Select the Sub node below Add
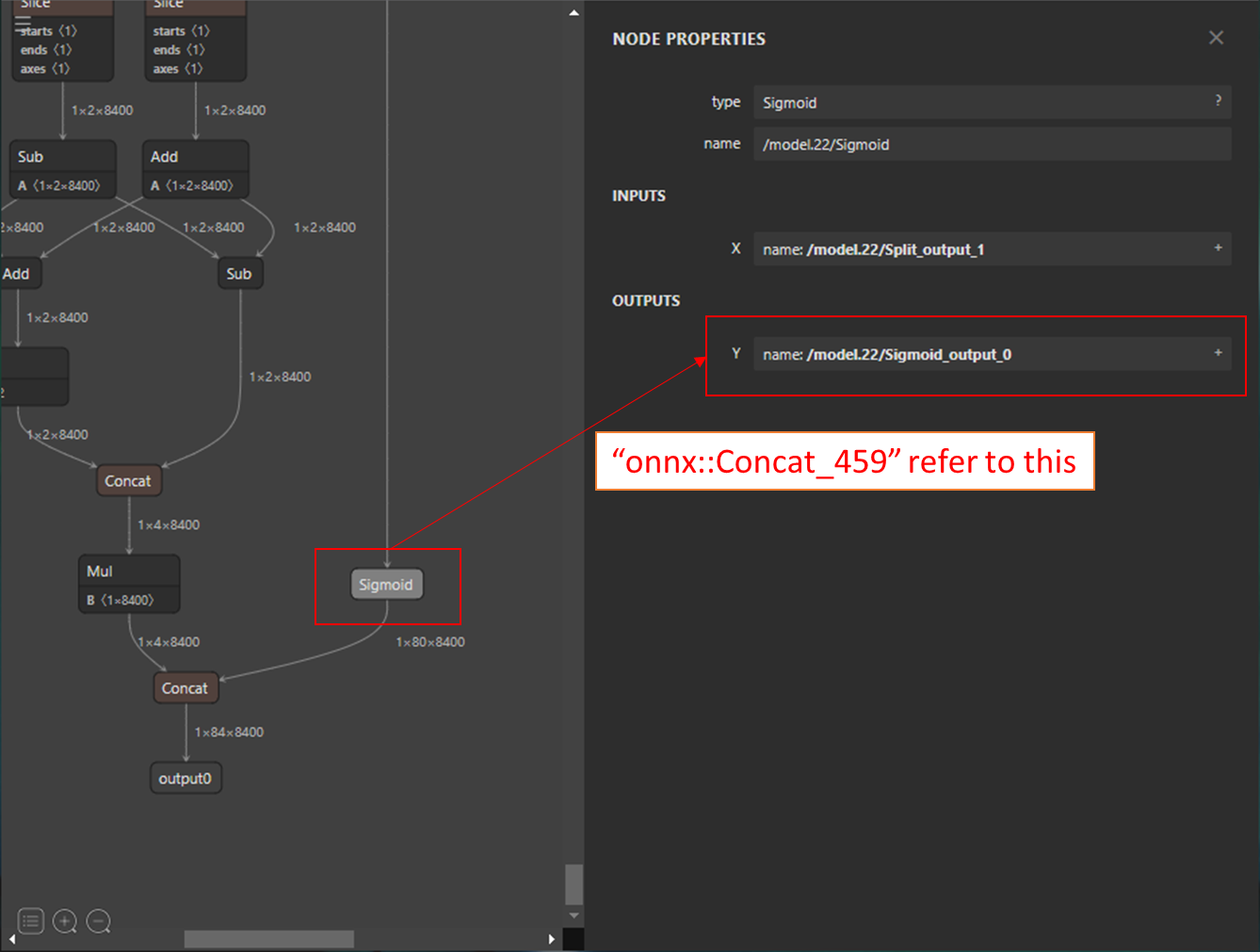The width and height of the screenshot is (1260, 952). point(239,274)
